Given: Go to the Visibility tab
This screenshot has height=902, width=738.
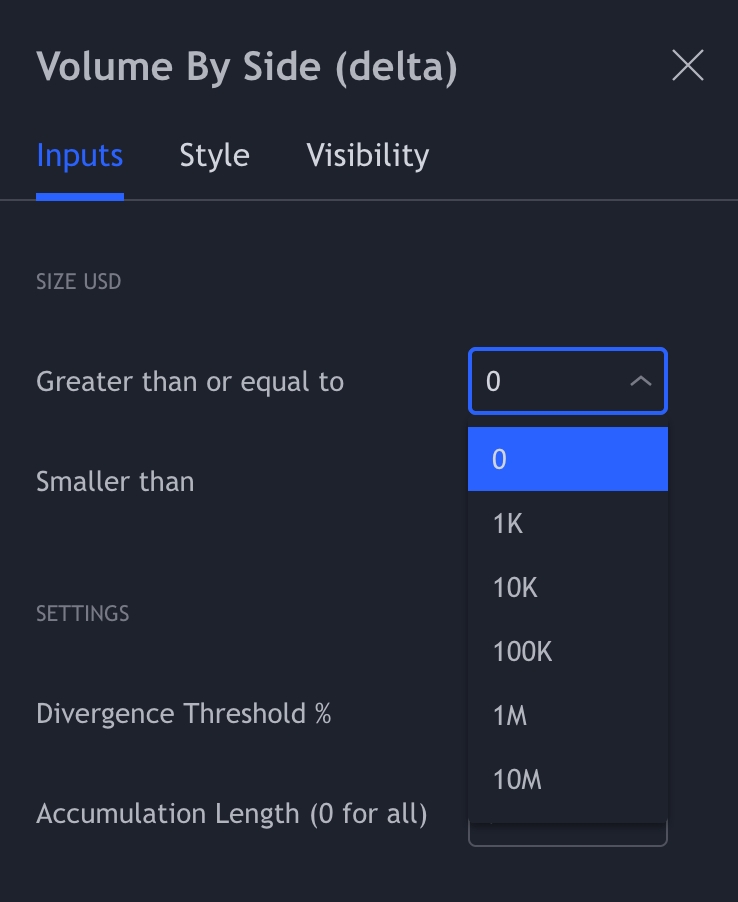Looking at the screenshot, I should tap(367, 156).
